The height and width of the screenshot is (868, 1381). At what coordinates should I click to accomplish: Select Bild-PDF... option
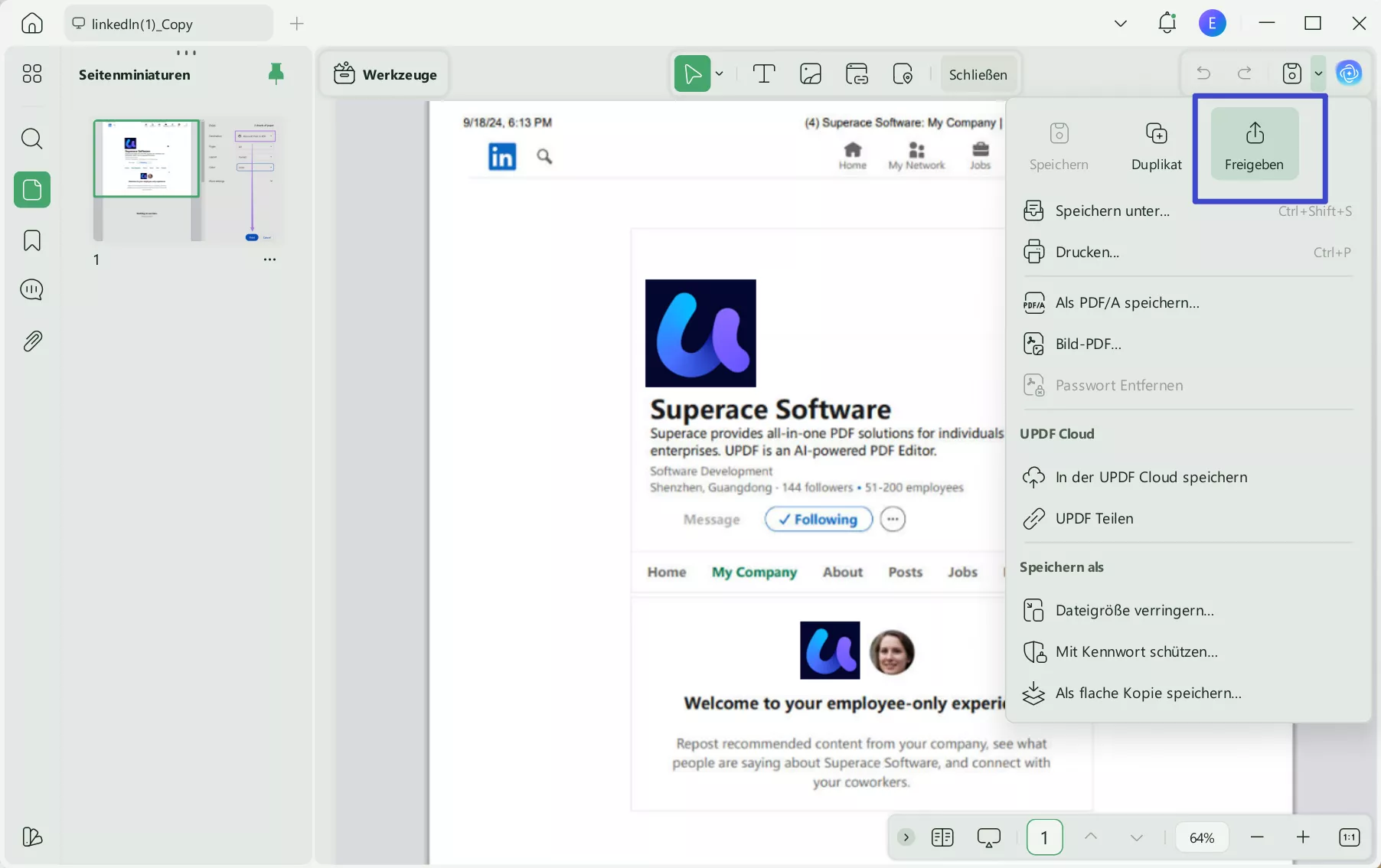pyautogui.click(x=1187, y=344)
